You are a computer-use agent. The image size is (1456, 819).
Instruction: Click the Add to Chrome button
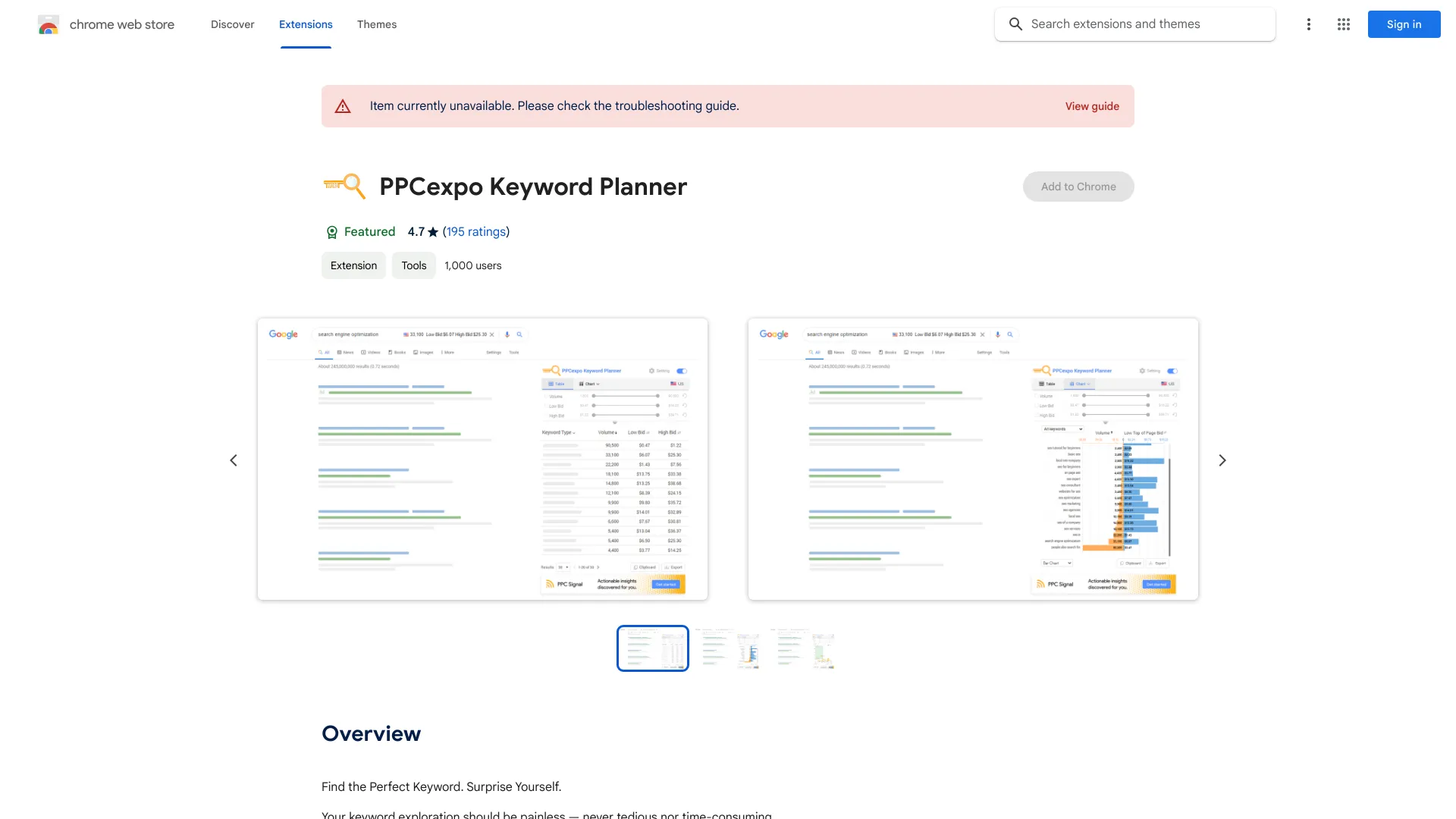tap(1078, 186)
